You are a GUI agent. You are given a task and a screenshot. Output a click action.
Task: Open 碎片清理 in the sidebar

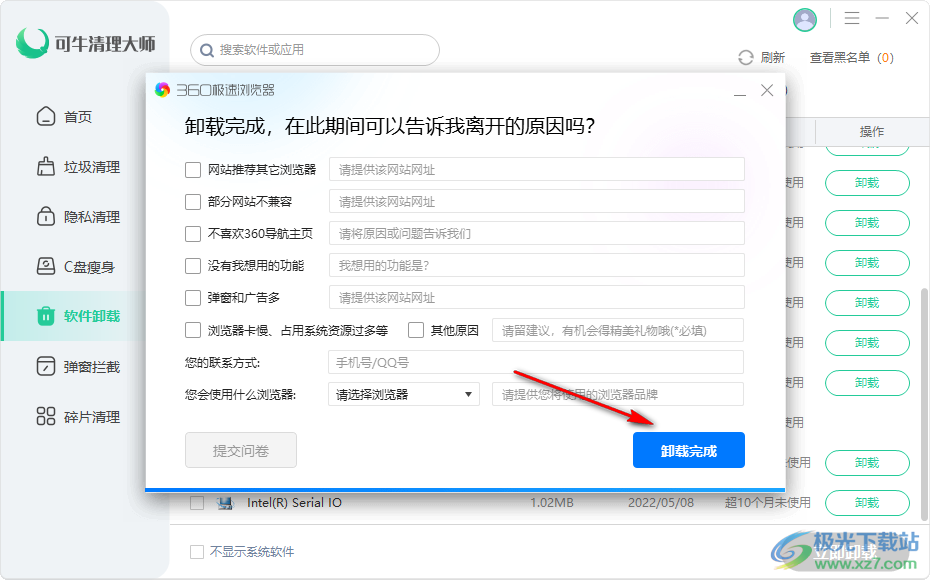78,417
